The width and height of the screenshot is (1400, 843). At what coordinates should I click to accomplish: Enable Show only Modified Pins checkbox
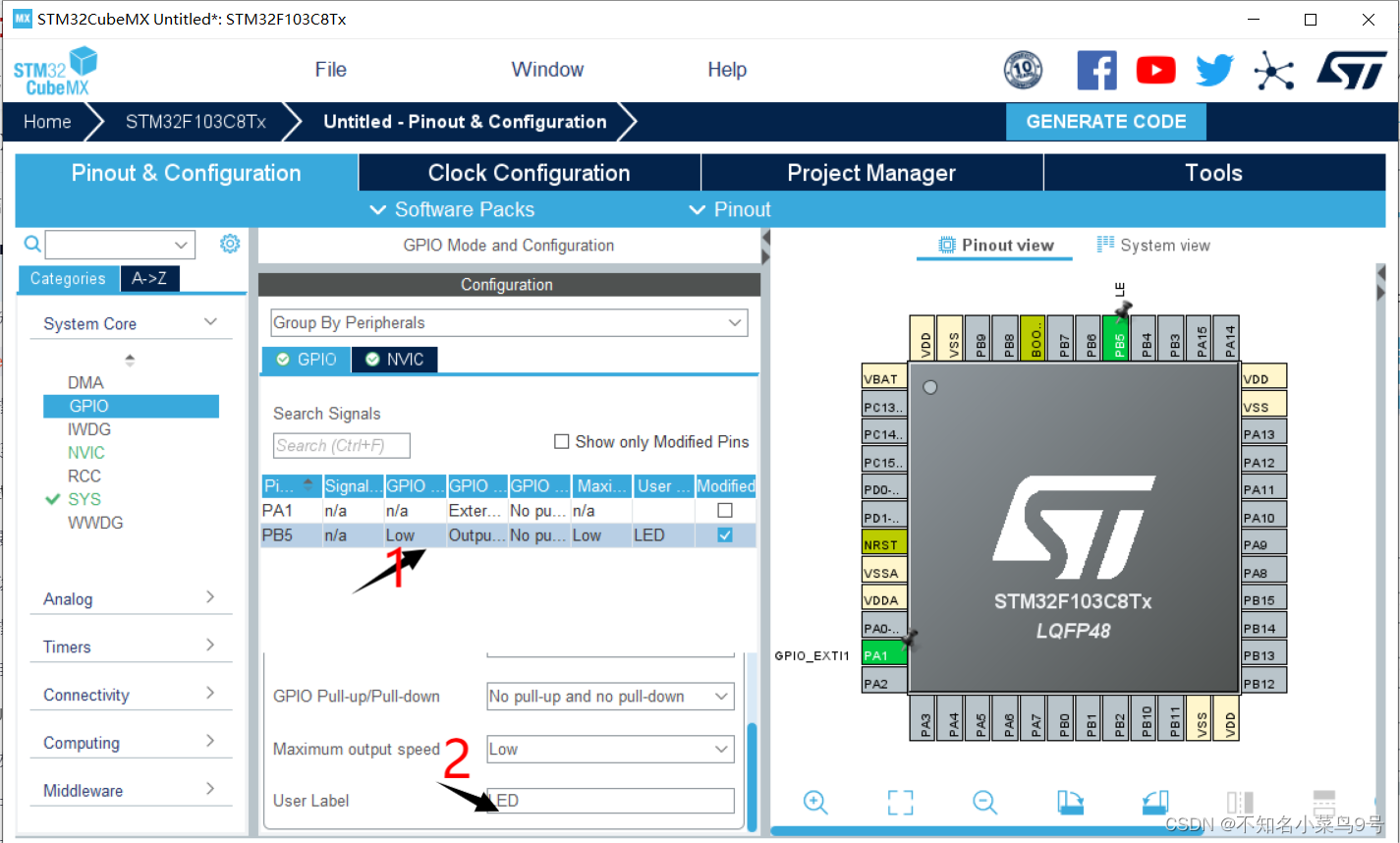pos(562,442)
